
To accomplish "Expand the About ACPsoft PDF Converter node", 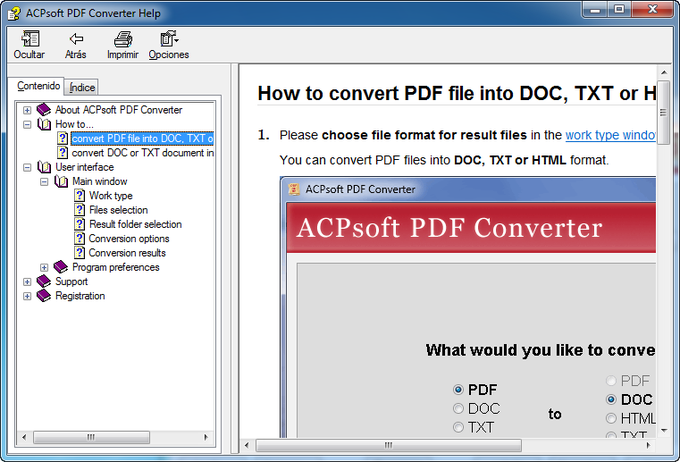I will point(27,110).
